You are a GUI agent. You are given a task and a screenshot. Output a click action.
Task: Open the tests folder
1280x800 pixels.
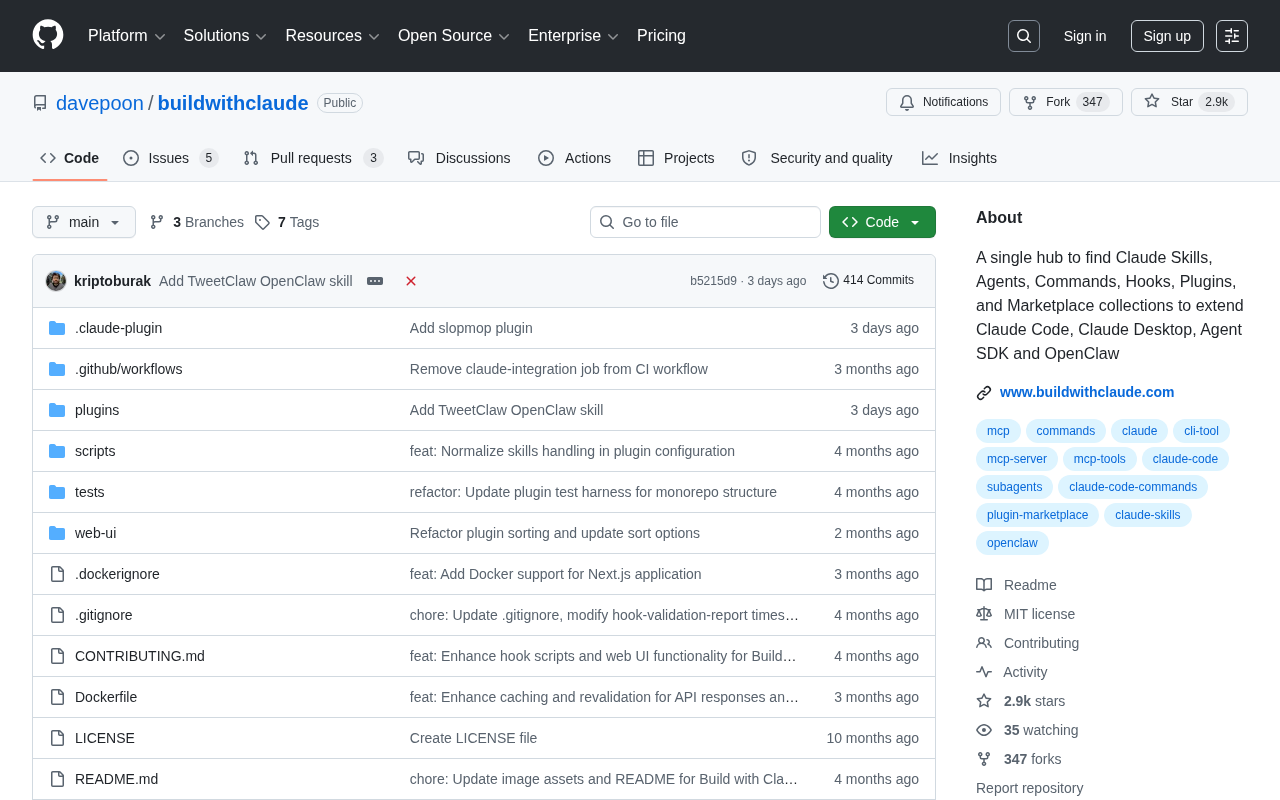pos(90,492)
